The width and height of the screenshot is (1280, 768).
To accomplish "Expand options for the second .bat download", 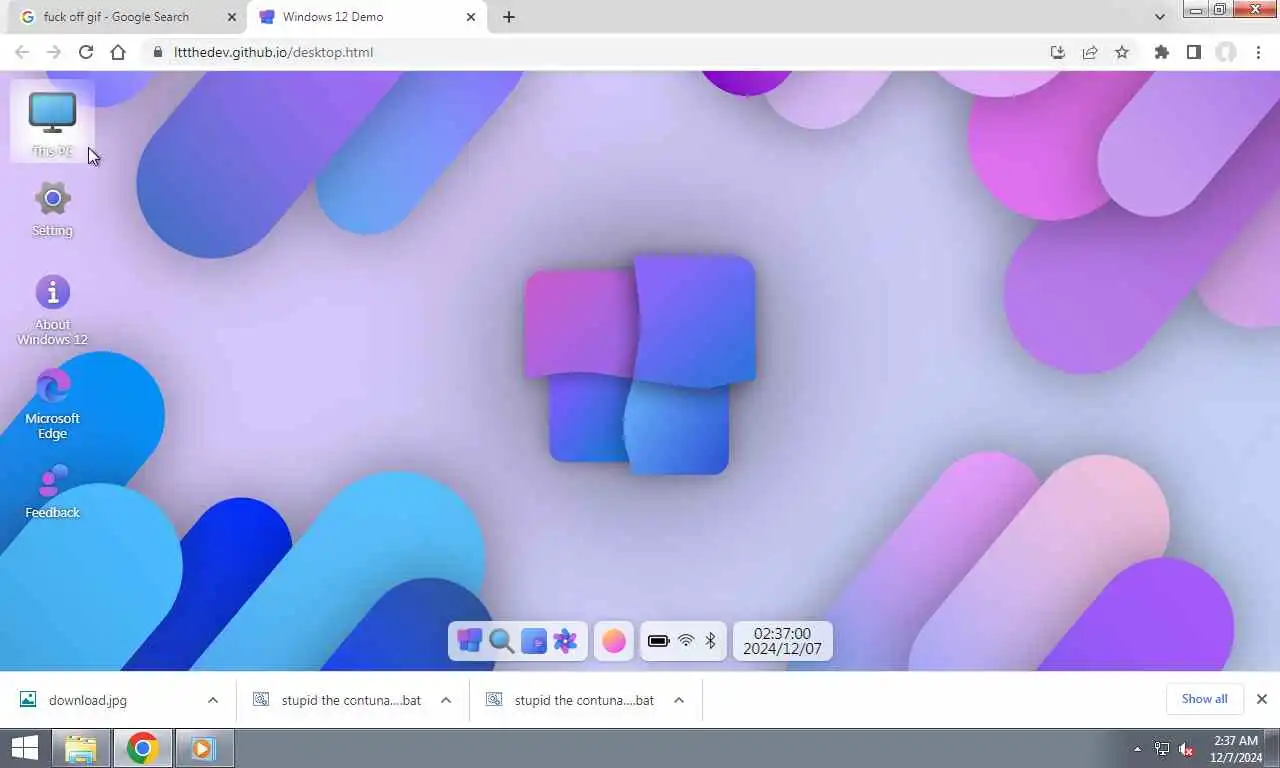I will pos(679,700).
